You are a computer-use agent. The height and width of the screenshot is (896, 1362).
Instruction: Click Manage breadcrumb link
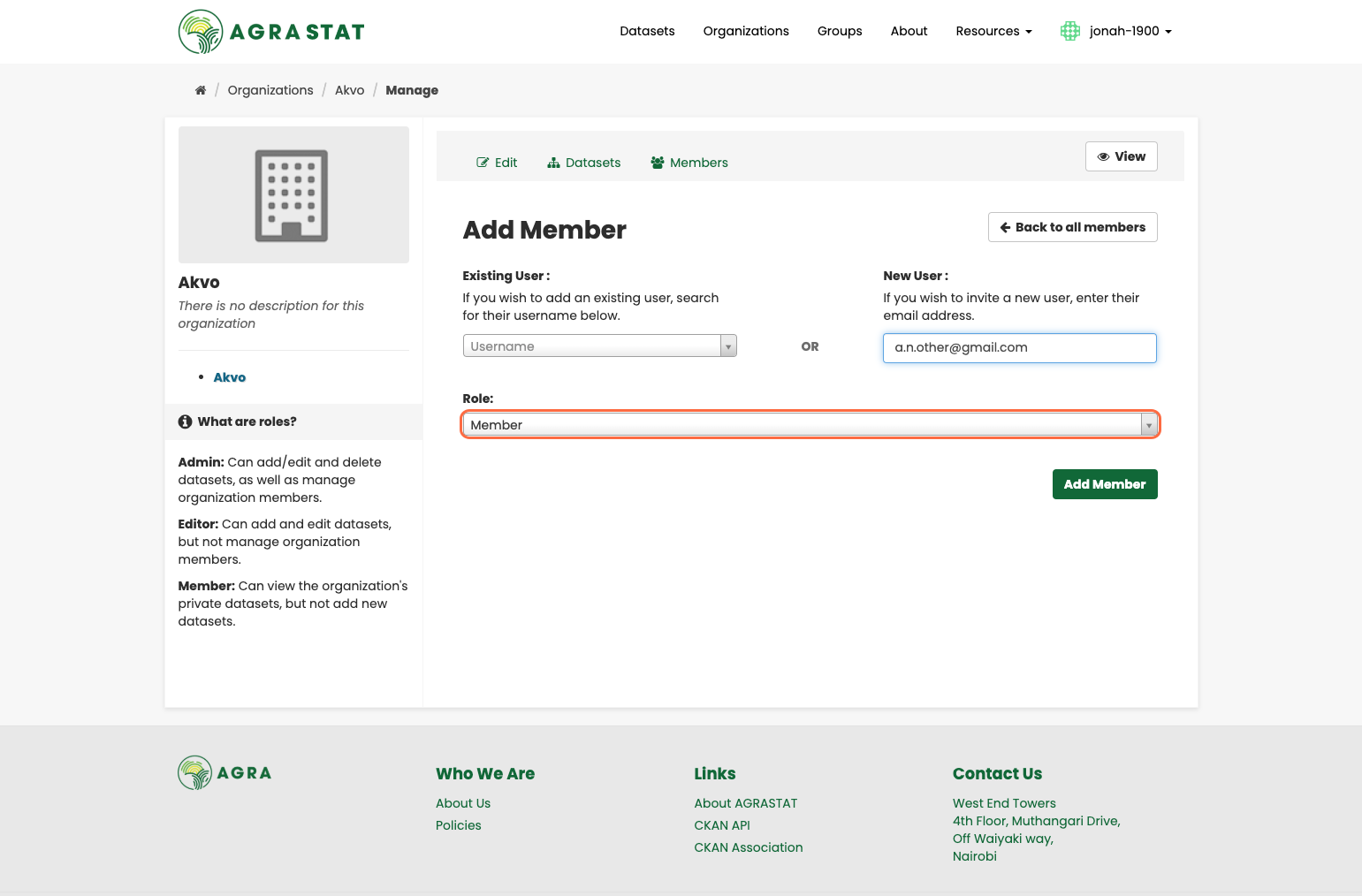[412, 90]
